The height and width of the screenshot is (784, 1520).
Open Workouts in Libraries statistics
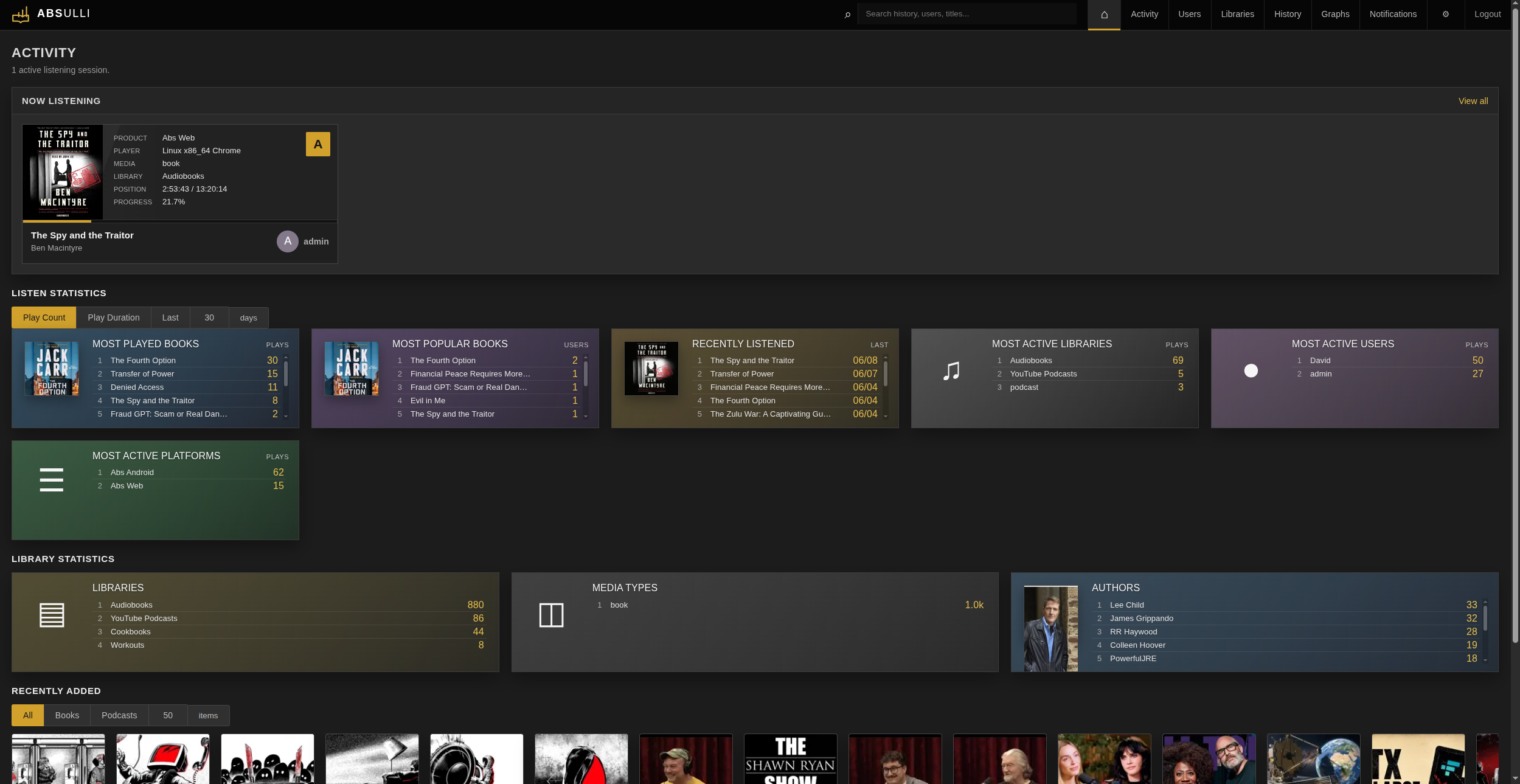(x=127, y=645)
